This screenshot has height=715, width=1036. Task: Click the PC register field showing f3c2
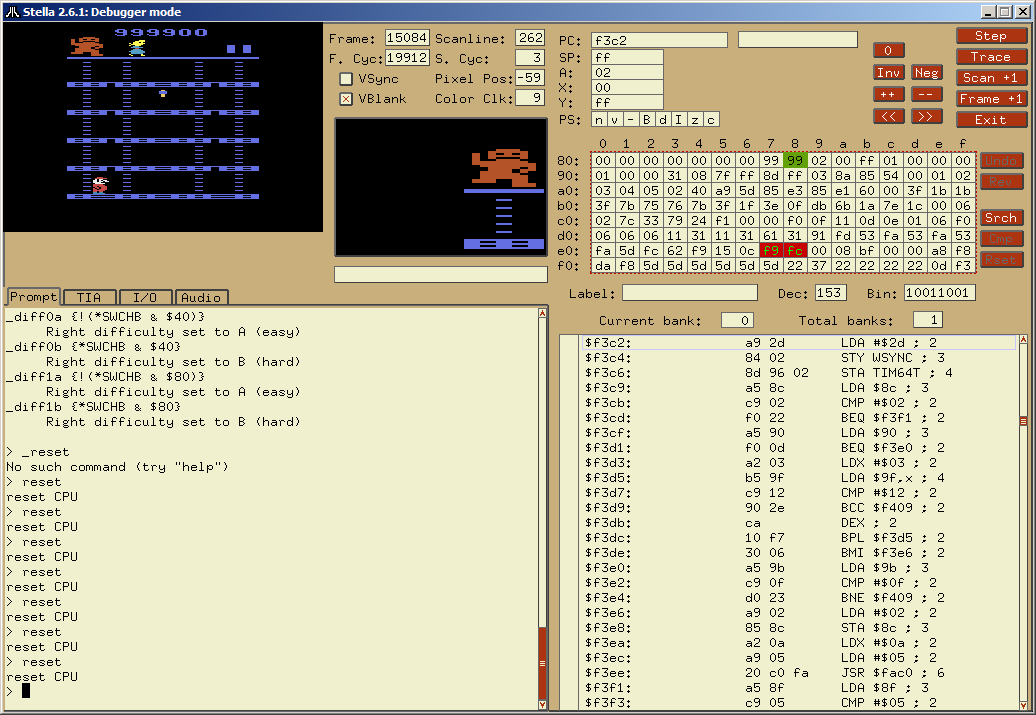[659, 40]
